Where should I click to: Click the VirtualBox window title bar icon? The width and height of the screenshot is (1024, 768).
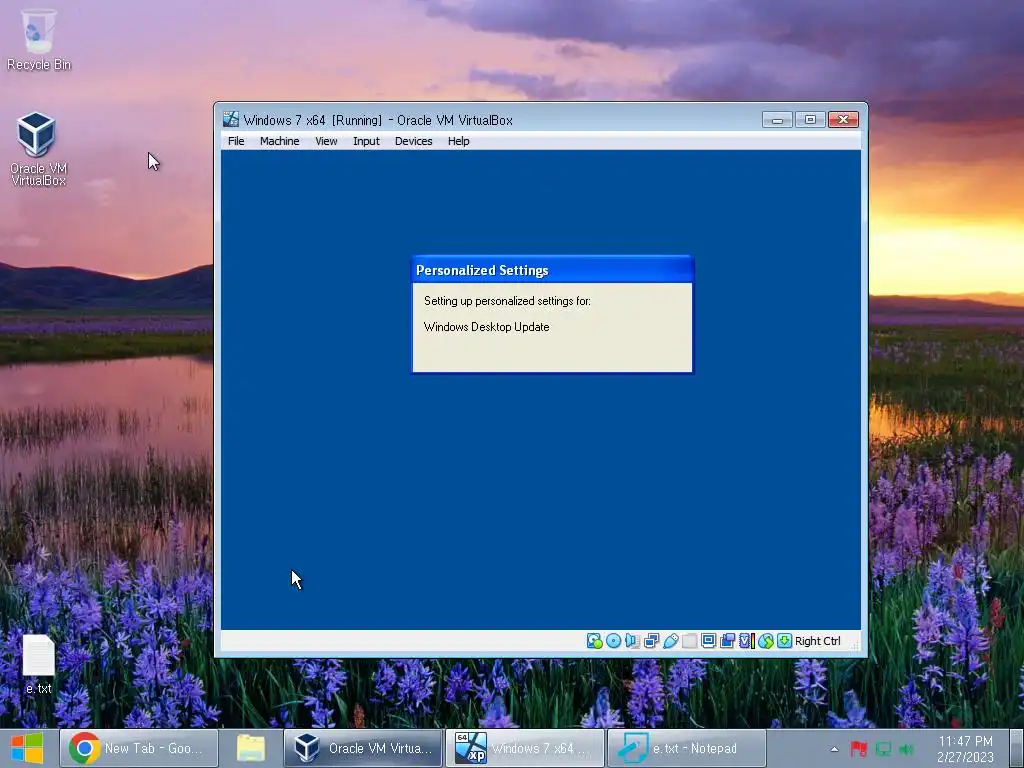click(231, 120)
